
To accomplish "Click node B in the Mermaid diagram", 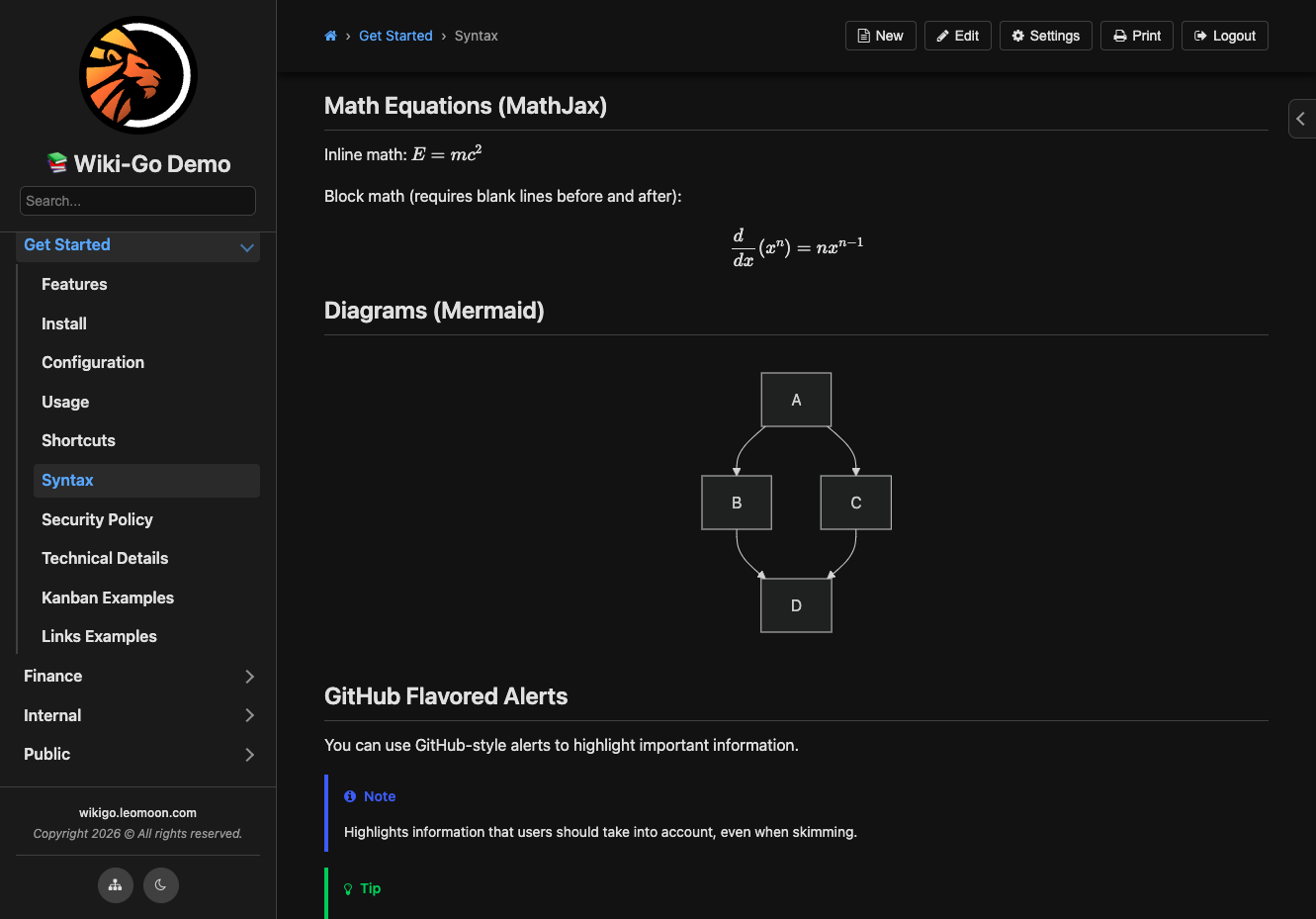I will click(x=737, y=503).
